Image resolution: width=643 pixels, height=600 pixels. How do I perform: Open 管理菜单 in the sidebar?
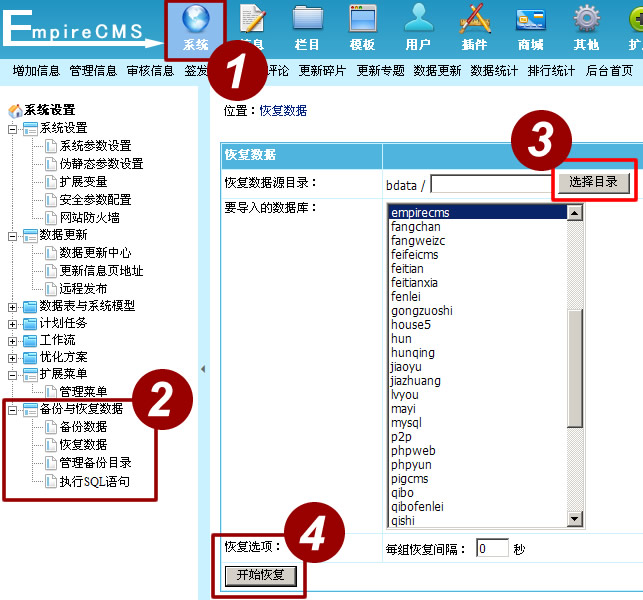83,392
